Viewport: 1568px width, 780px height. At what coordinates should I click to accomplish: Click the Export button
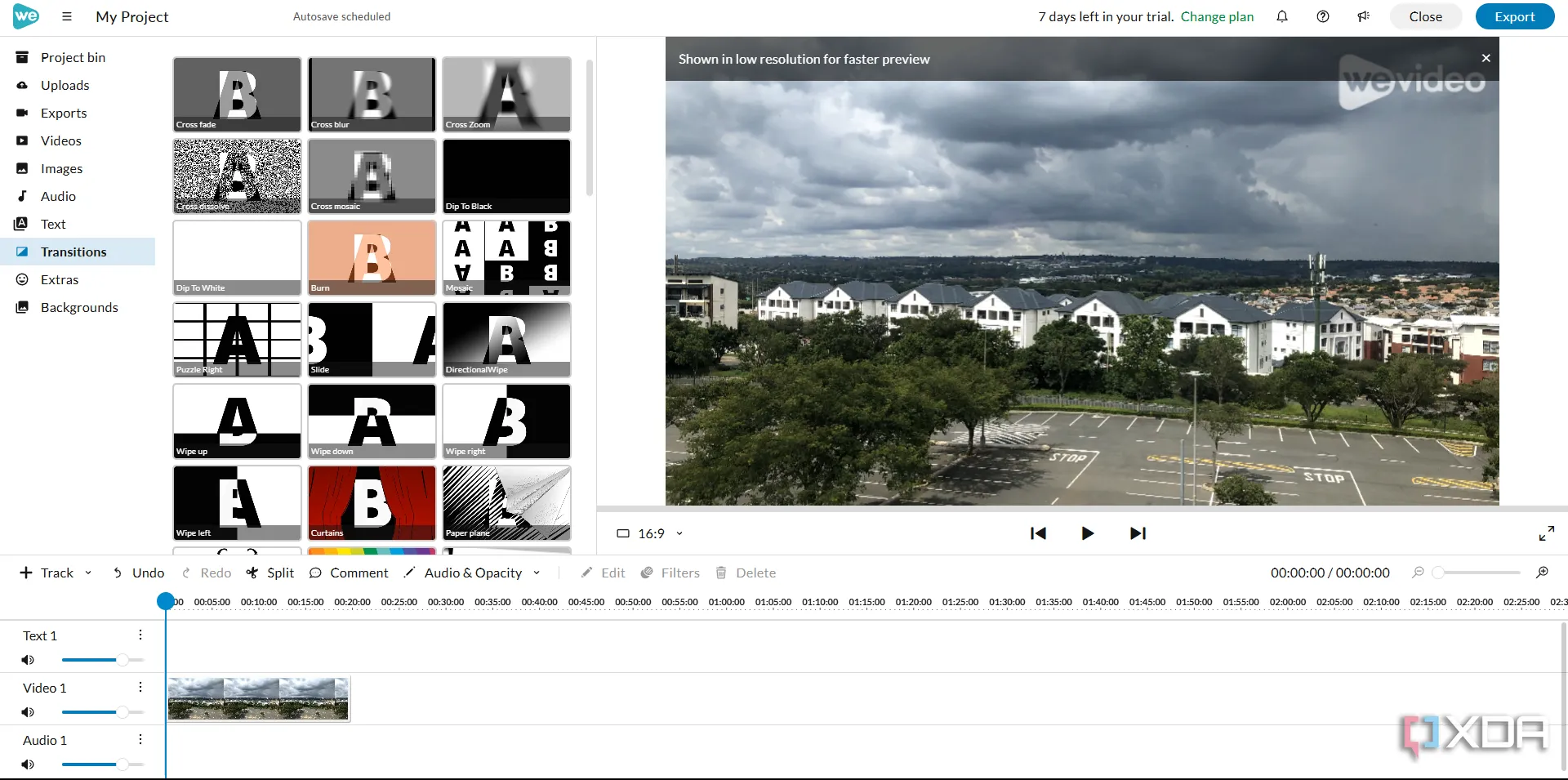[x=1515, y=16]
